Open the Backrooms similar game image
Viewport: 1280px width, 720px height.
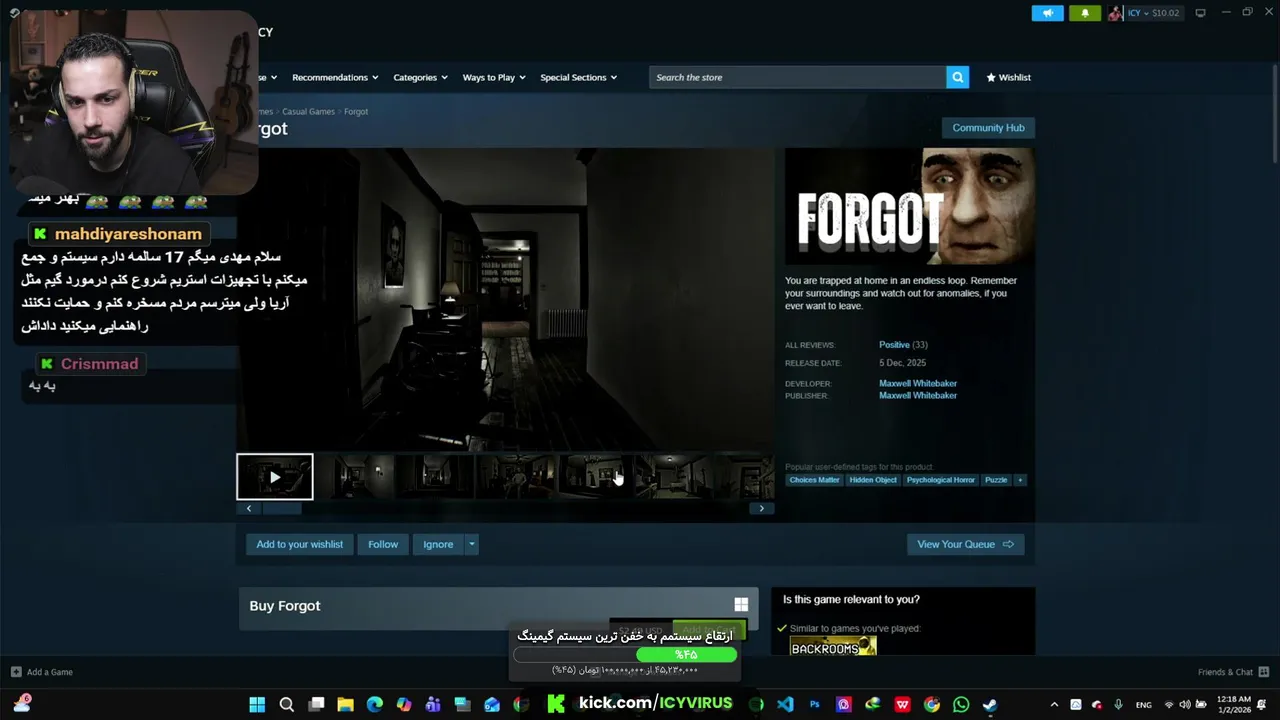coord(833,647)
